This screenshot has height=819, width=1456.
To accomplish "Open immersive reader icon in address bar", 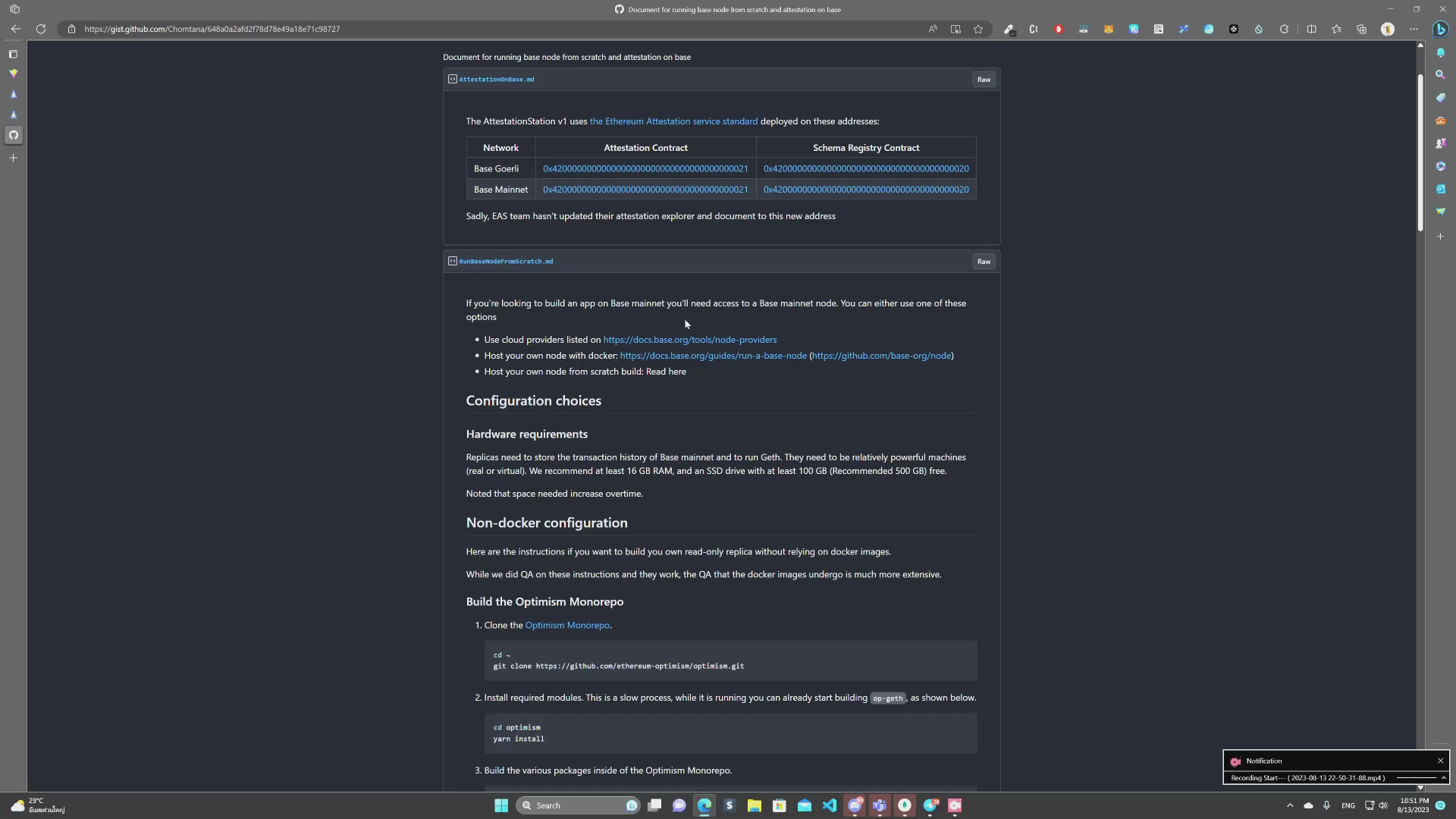I will [x=955, y=29].
